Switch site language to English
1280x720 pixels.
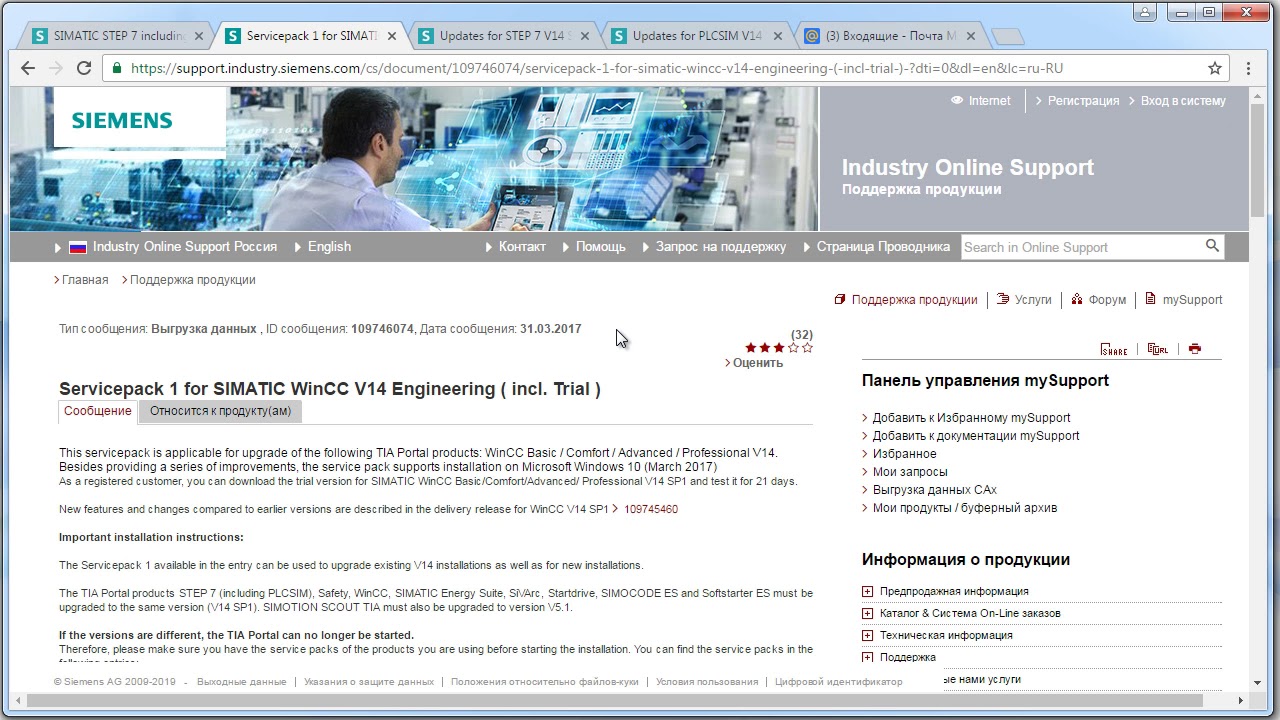(329, 247)
